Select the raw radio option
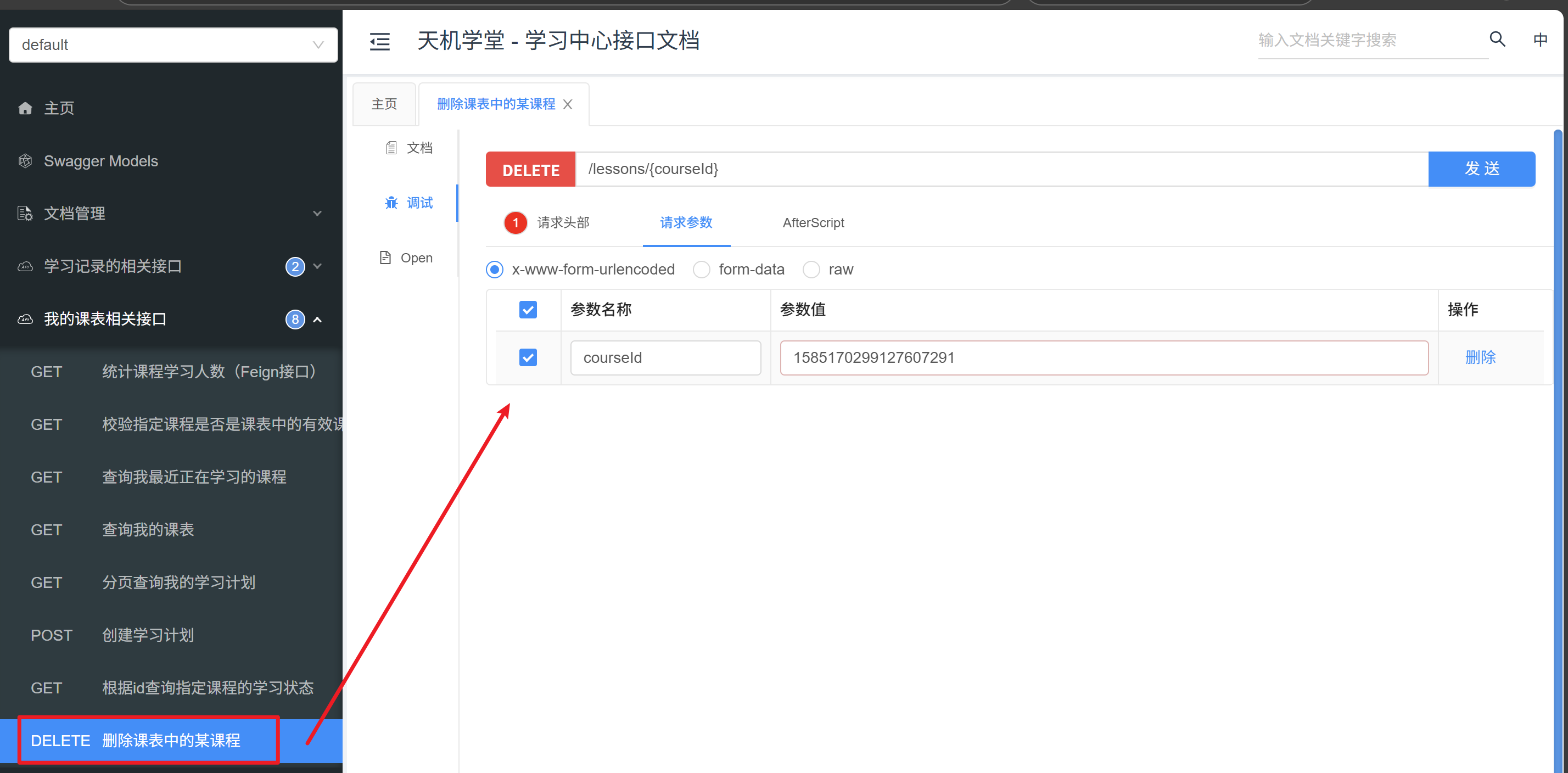Image resolution: width=1568 pixels, height=773 pixels. tap(811, 270)
